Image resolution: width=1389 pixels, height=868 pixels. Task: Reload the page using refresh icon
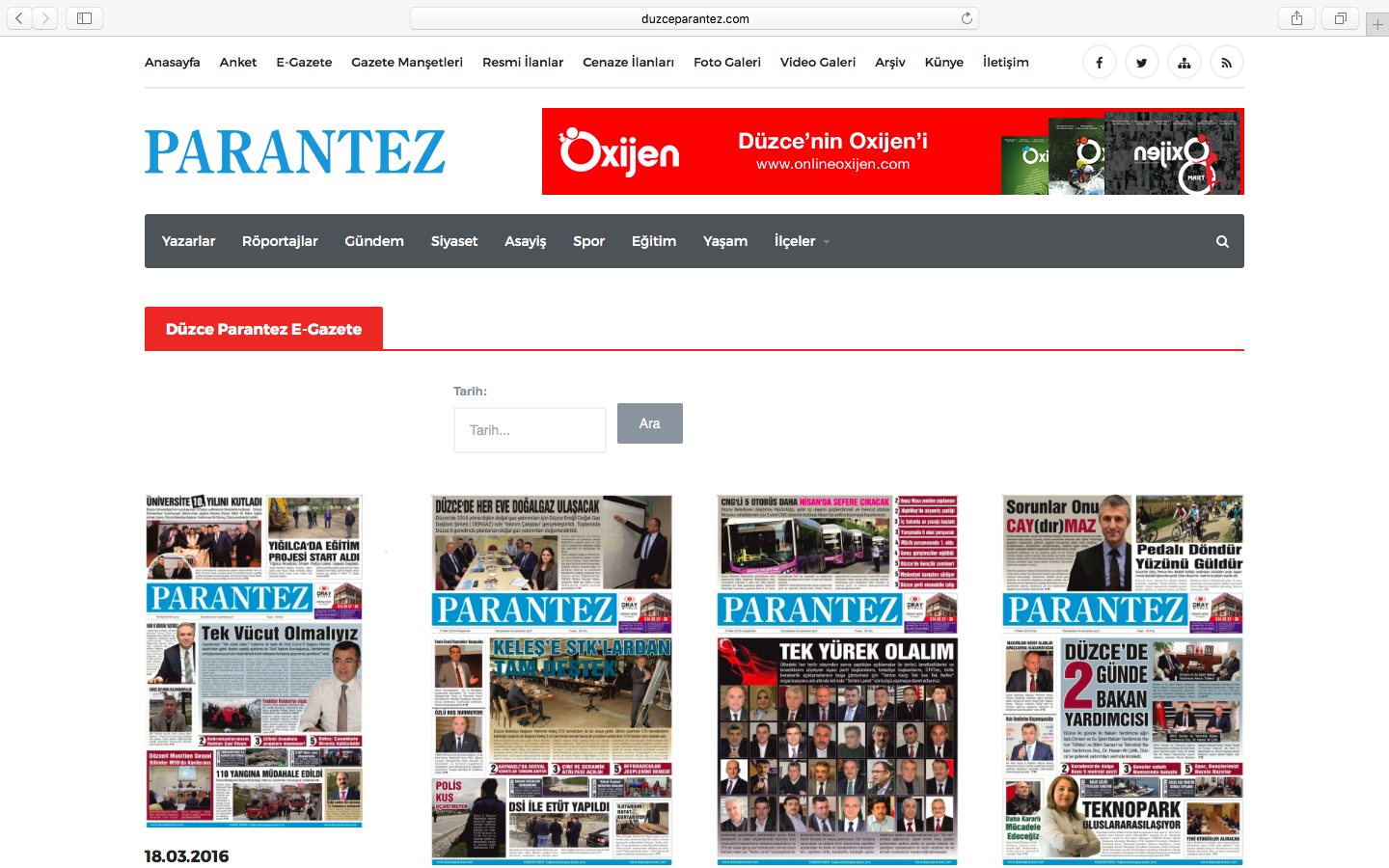point(967,18)
